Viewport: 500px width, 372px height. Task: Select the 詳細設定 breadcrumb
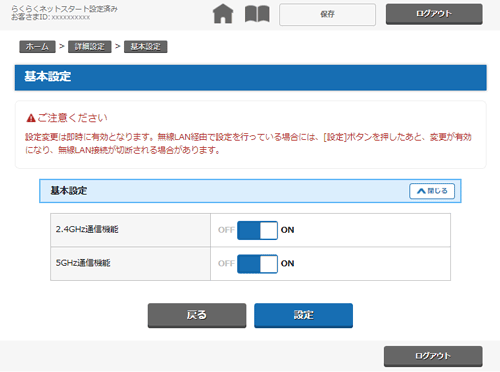pyautogui.click(x=90, y=47)
